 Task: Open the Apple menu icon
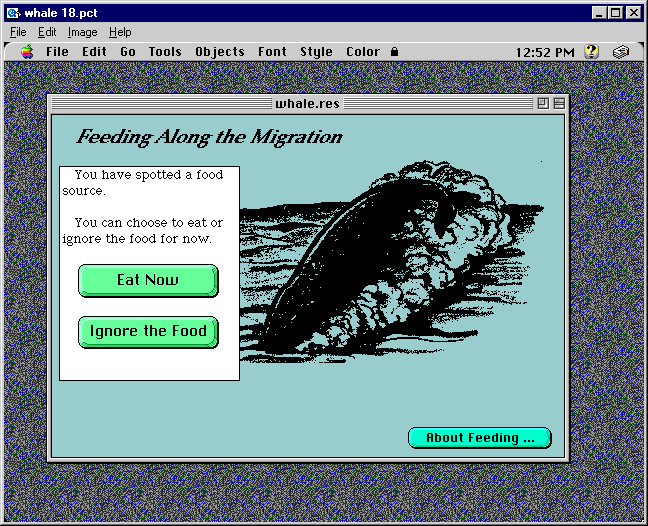click(x=27, y=52)
